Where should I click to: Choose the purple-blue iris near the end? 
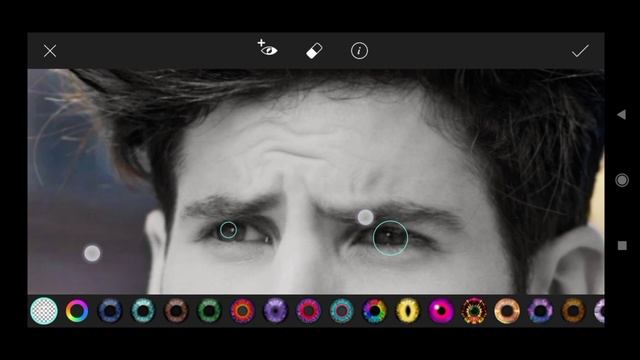[x=540, y=311]
